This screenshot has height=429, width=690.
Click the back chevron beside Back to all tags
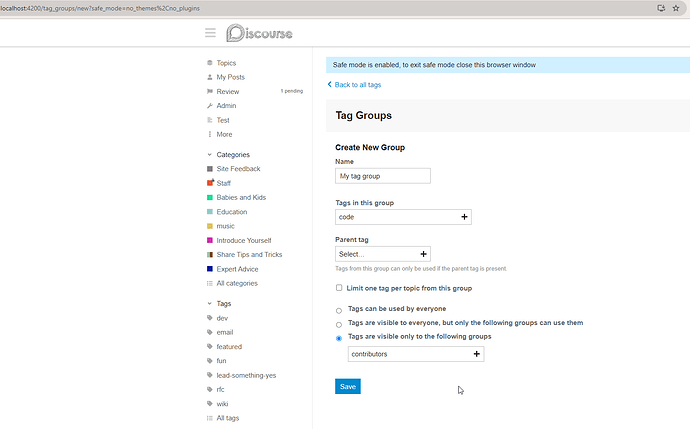point(330,84)
